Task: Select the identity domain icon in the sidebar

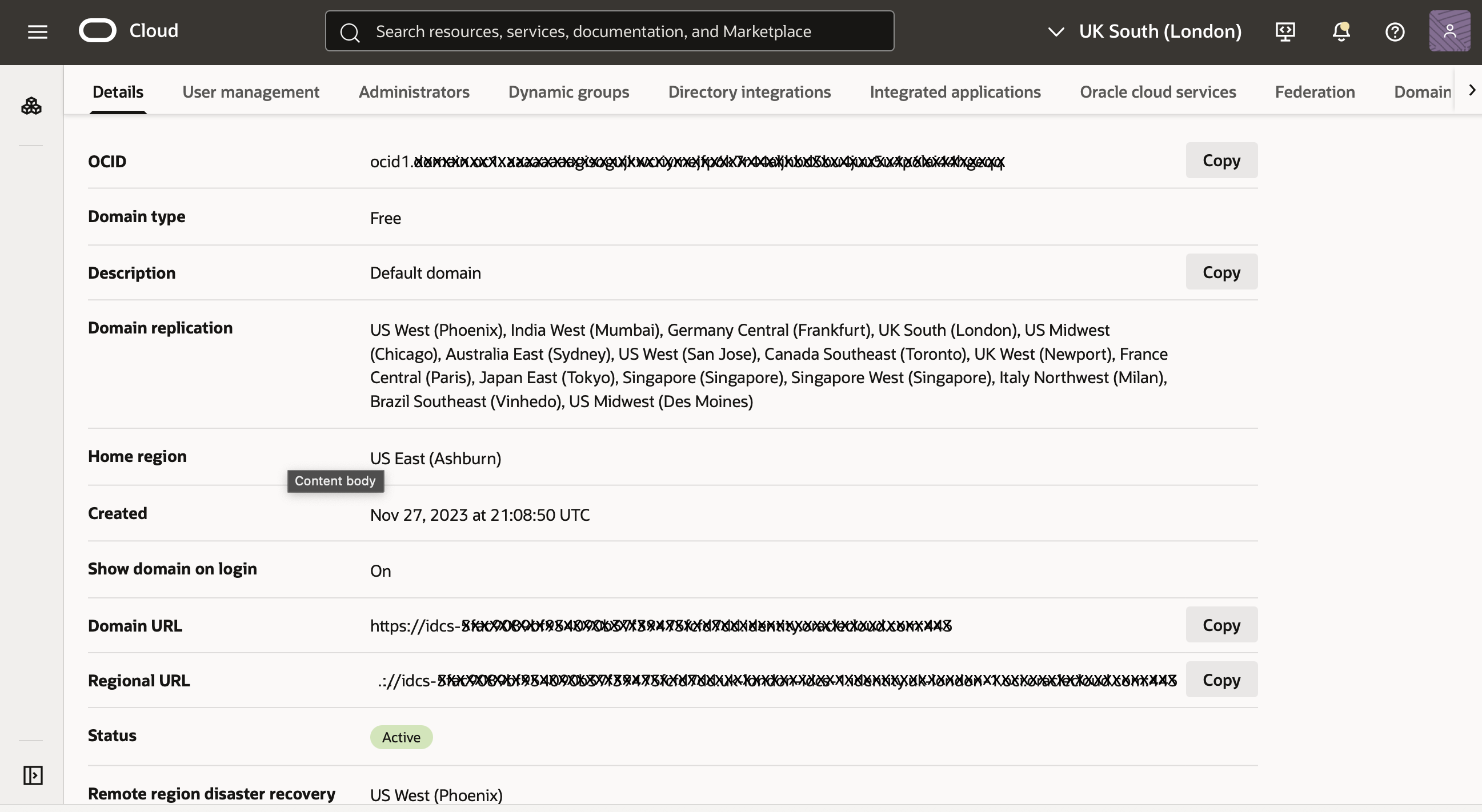Action: [x=31, y=105]
